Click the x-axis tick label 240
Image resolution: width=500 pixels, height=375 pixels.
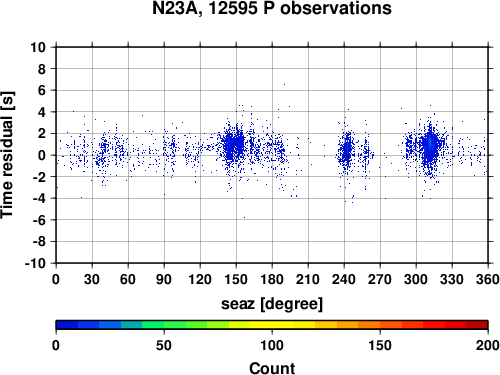[x=344, y=279]
